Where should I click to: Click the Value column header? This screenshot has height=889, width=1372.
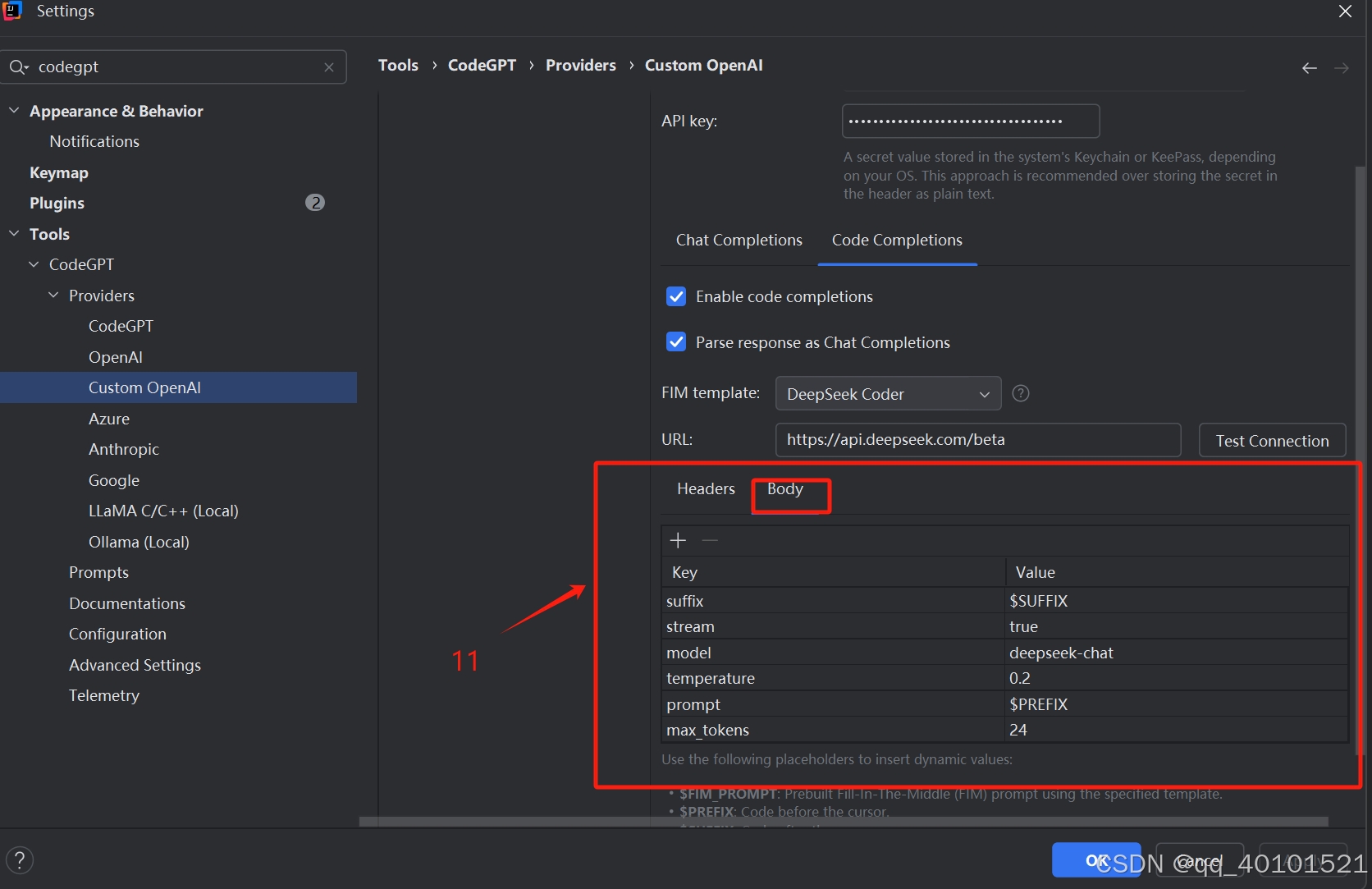tap(1177, 572)
